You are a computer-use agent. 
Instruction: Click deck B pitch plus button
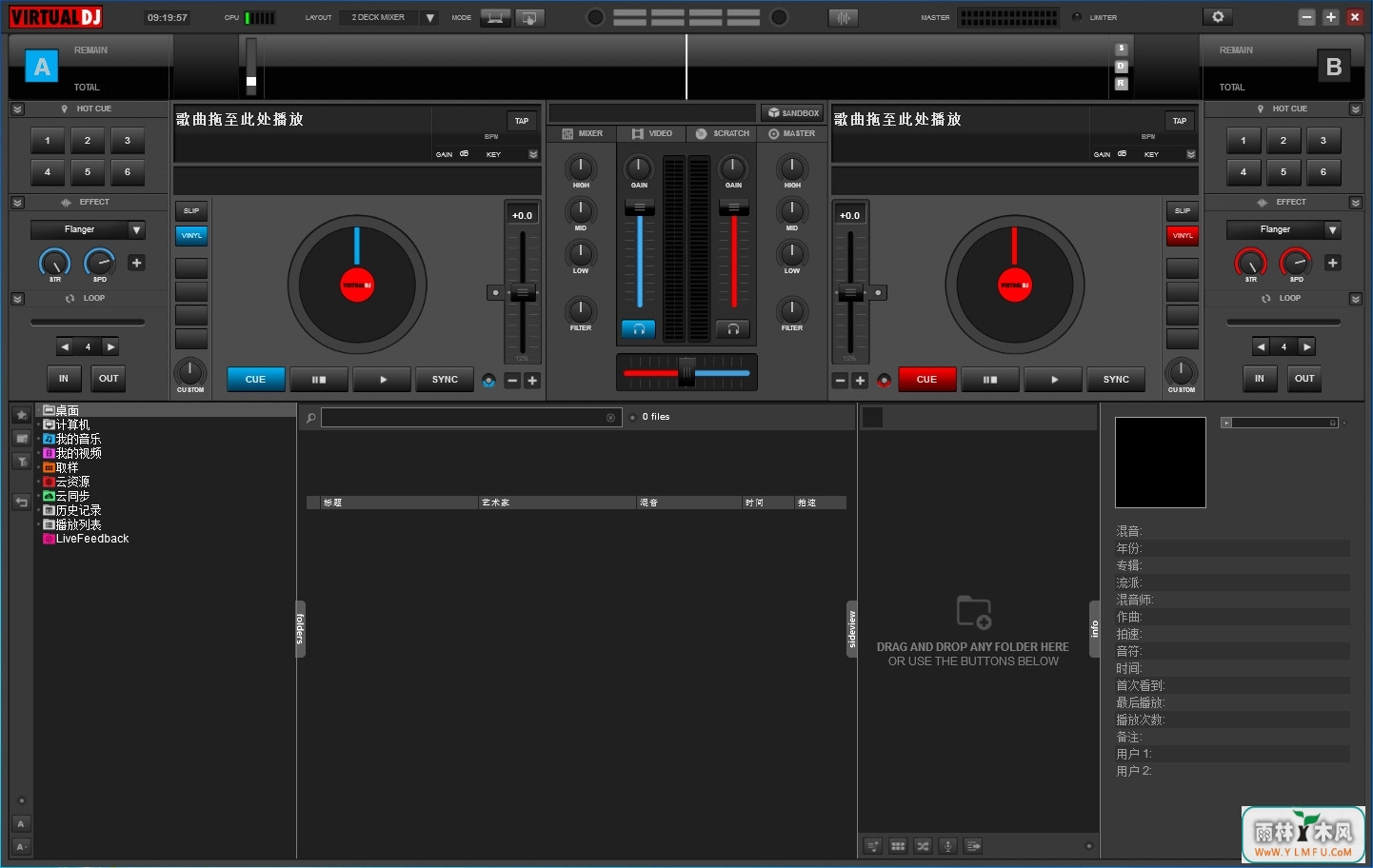(860, 381)
